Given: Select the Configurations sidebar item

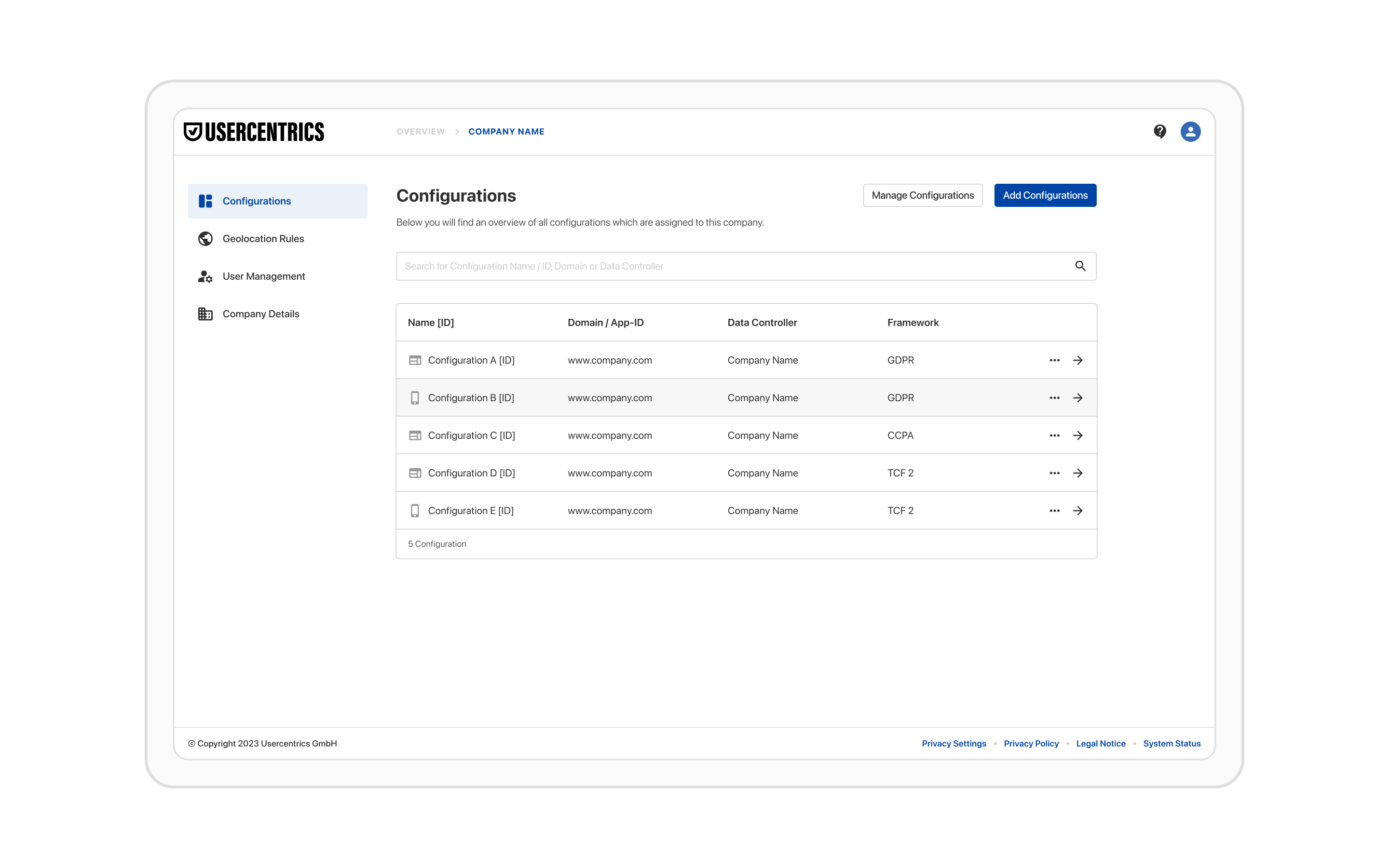Looking at the screenshot, I should (257, 201).
